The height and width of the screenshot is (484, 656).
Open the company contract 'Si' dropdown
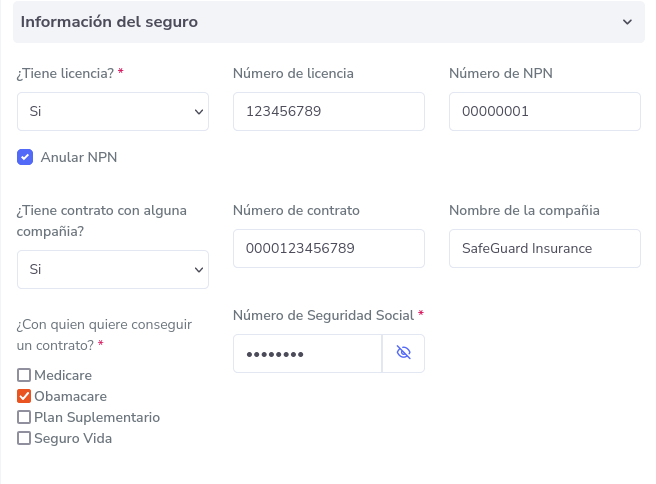pos(113,270)
